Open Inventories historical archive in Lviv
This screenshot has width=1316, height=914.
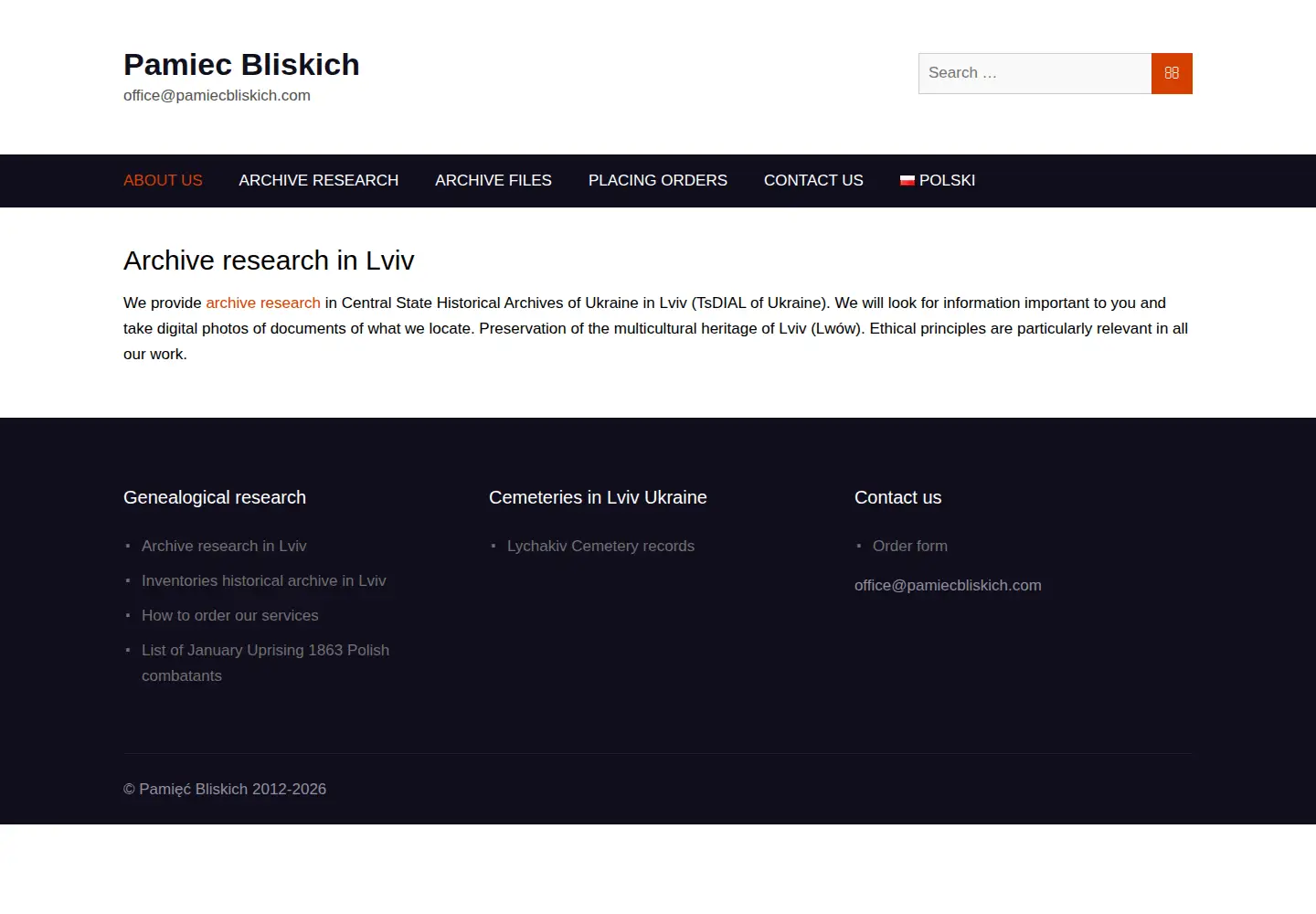click(x=263, y=580)
